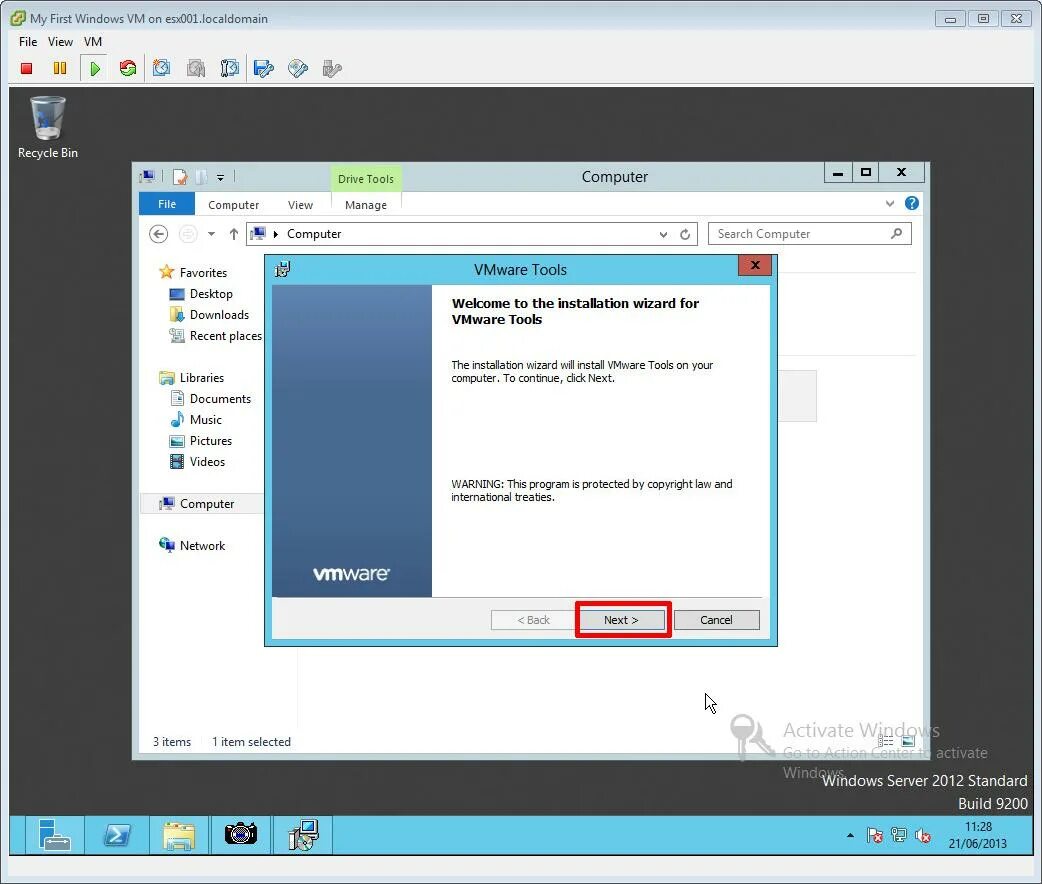
Task: Select Libraries in the navigation pane
Action: coord(191,378)
